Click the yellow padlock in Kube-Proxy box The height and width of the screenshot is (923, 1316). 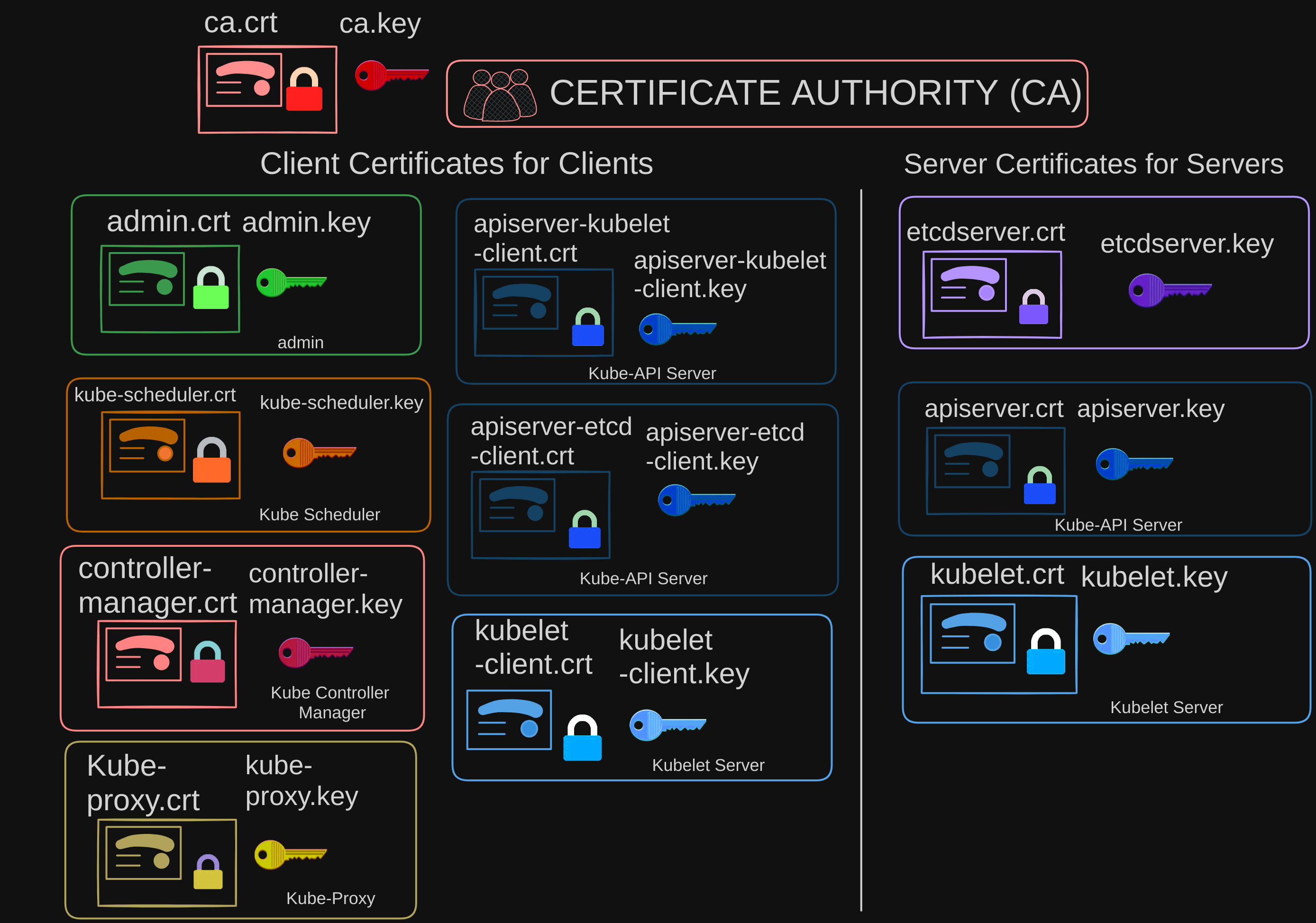tap(208, 871)
